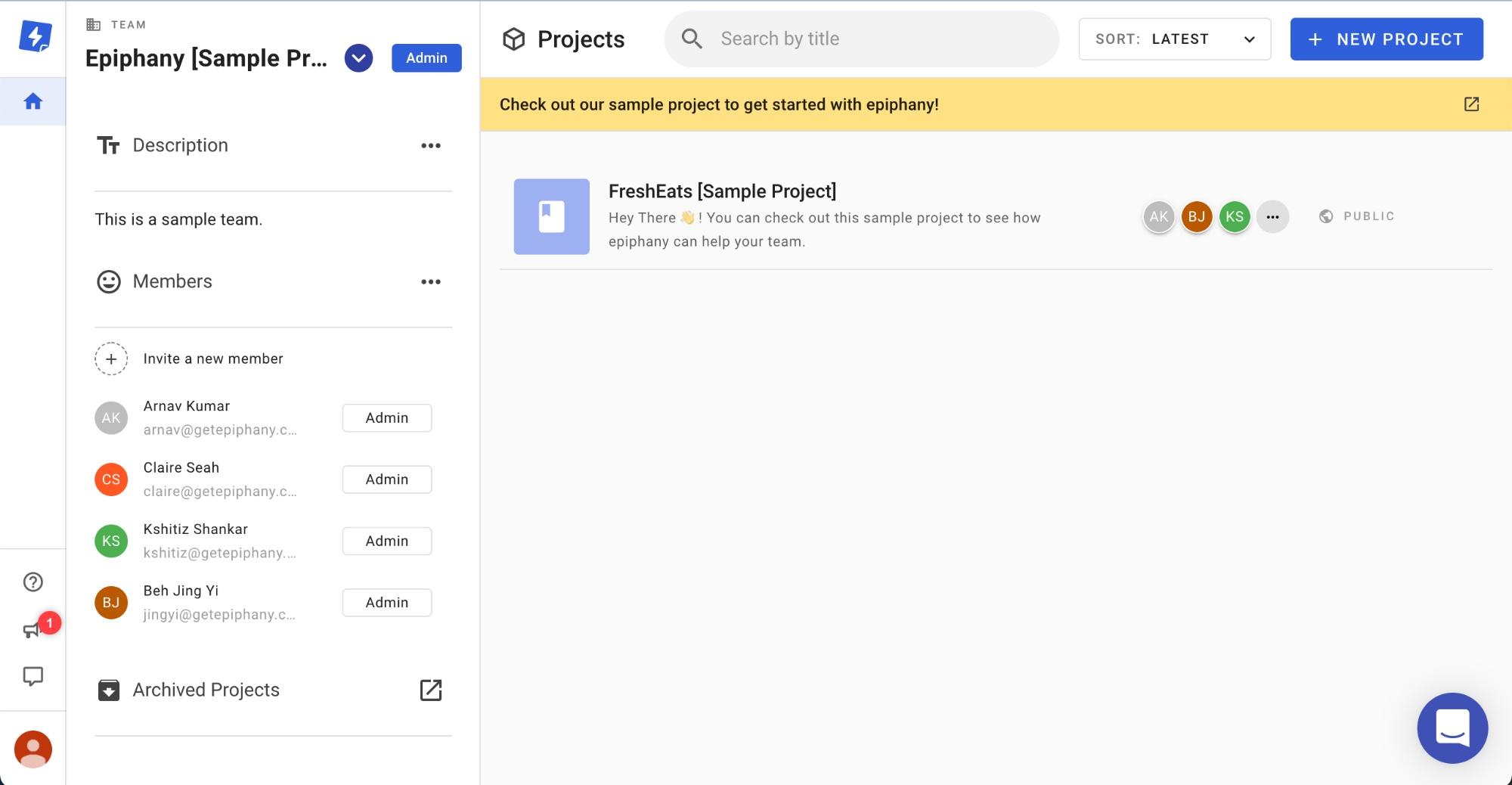Open the Sort: Latest dropdown

click(x=1174, y=39)
